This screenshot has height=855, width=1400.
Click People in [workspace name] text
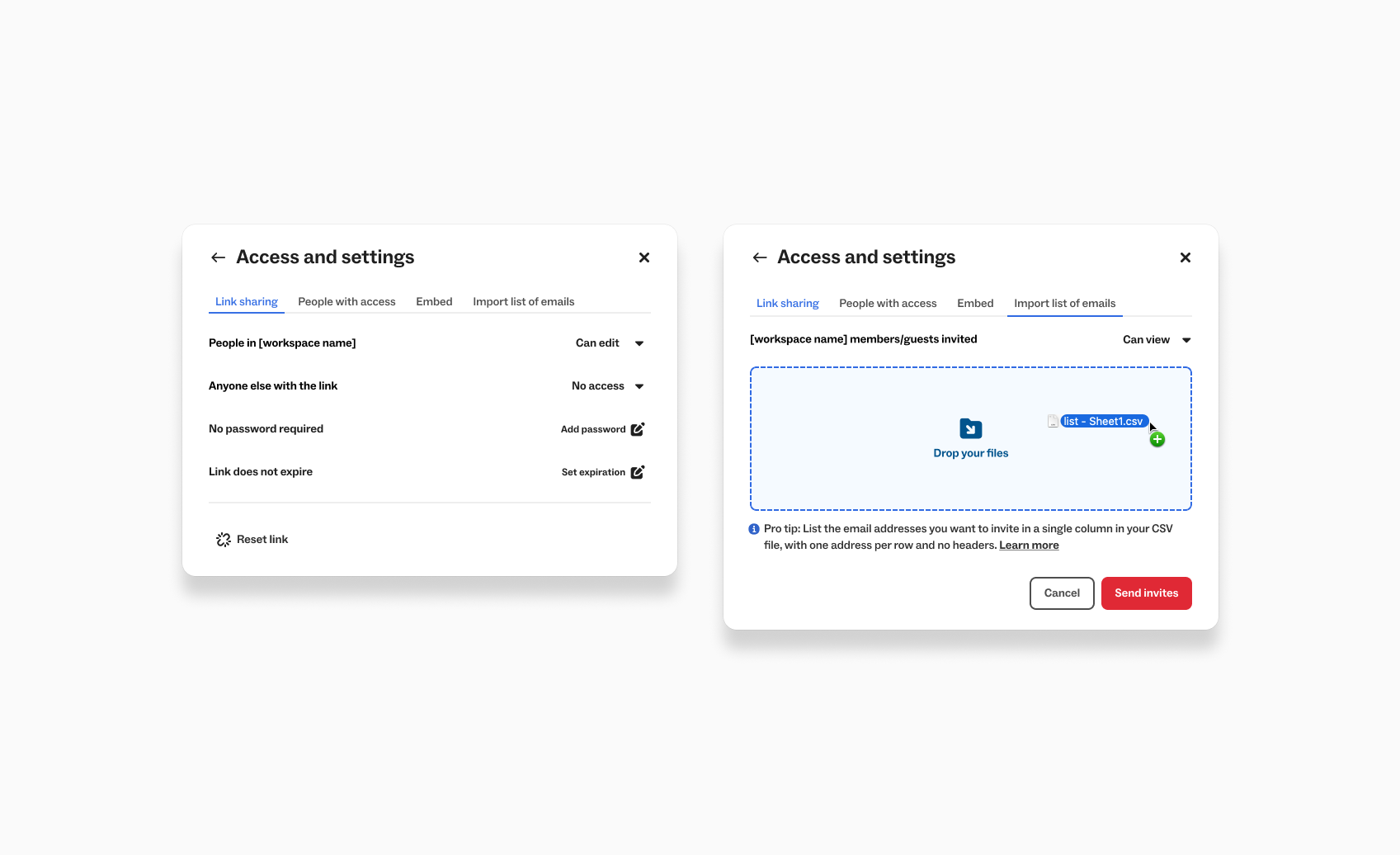pos(282,343)
